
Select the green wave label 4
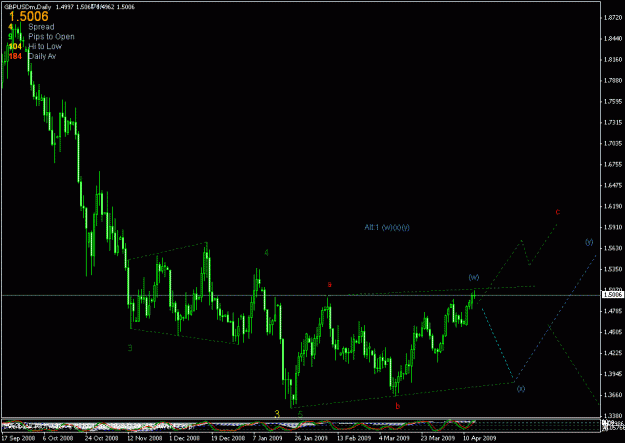(x=266, y=252)
